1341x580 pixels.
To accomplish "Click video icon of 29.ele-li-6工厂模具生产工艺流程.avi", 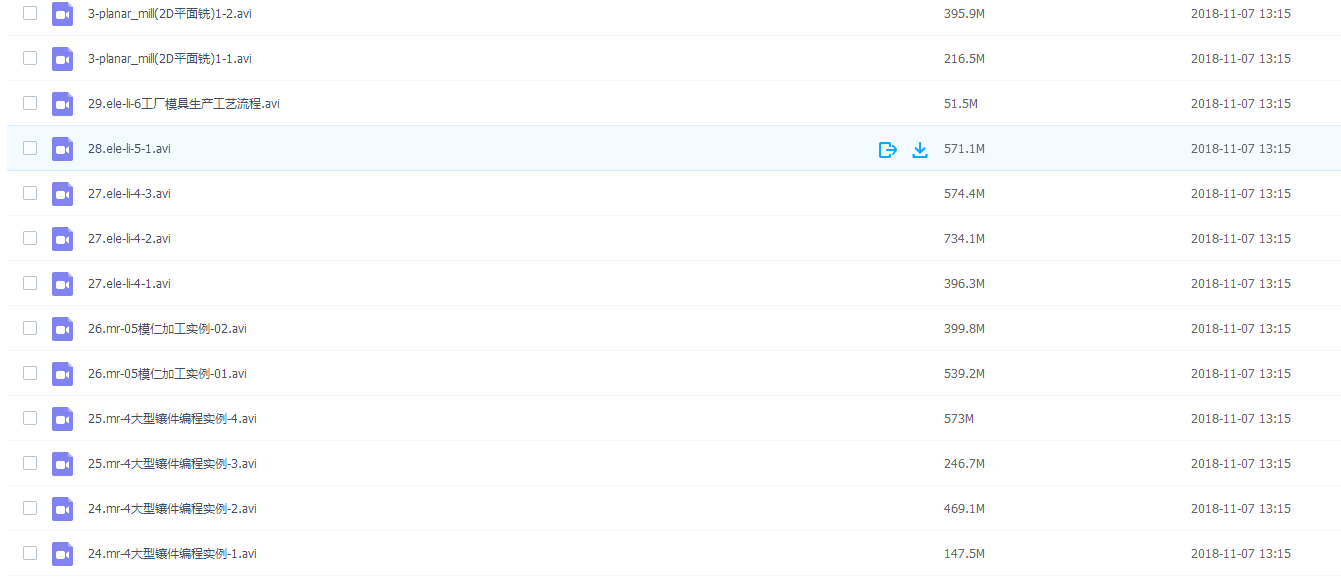I will tap(63, 104).
